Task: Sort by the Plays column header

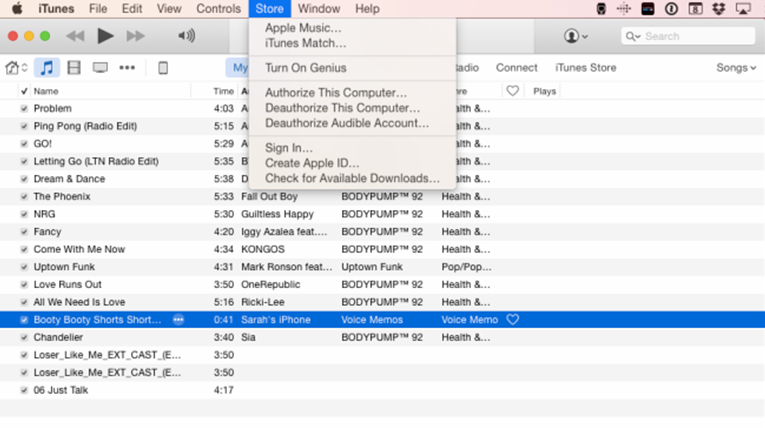Action: click(x=544, y=91)
